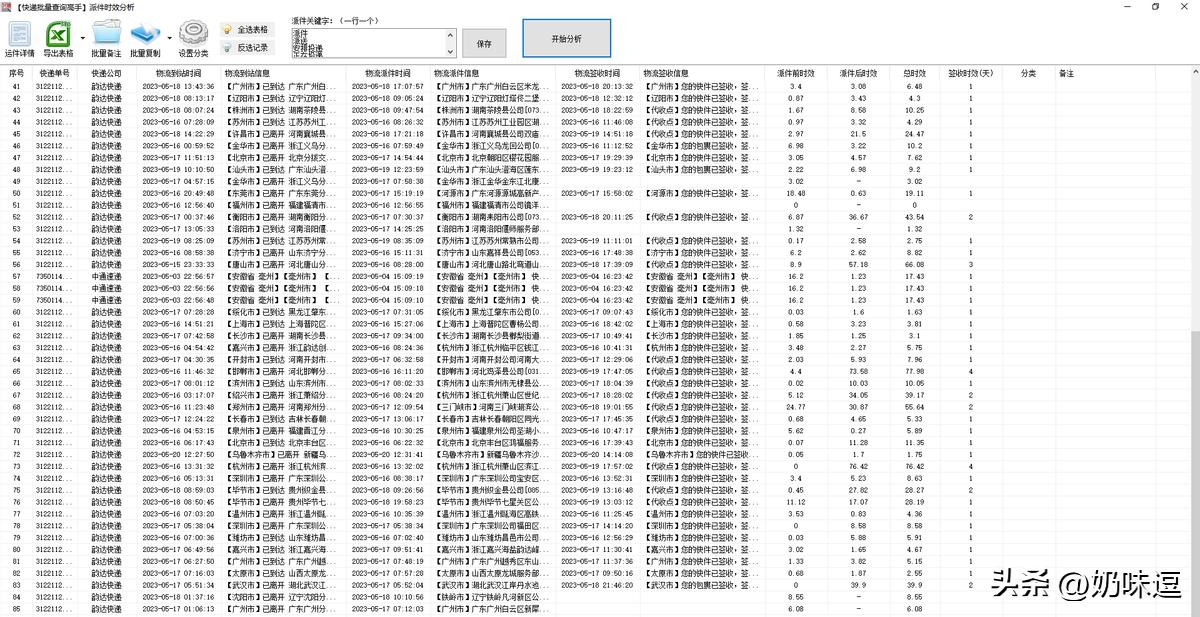Click the lightbulb icon beside 全选表格

point(226,29)
